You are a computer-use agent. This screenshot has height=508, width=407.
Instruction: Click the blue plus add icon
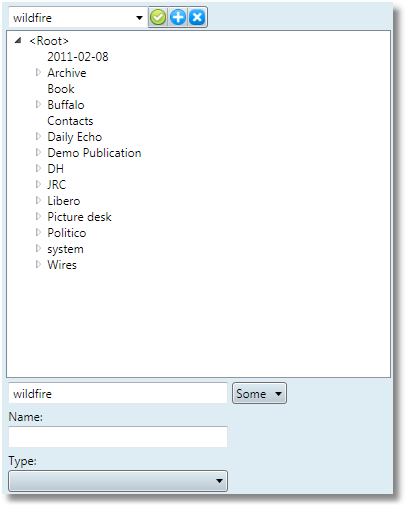pos(178,17)
